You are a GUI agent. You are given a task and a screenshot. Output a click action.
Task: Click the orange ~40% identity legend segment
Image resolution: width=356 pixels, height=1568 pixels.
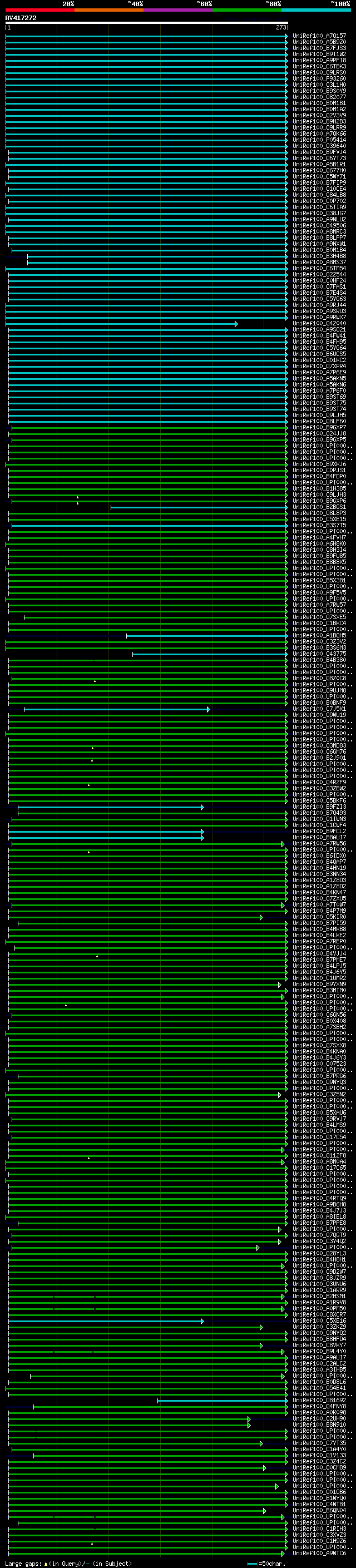click(109, 10)
